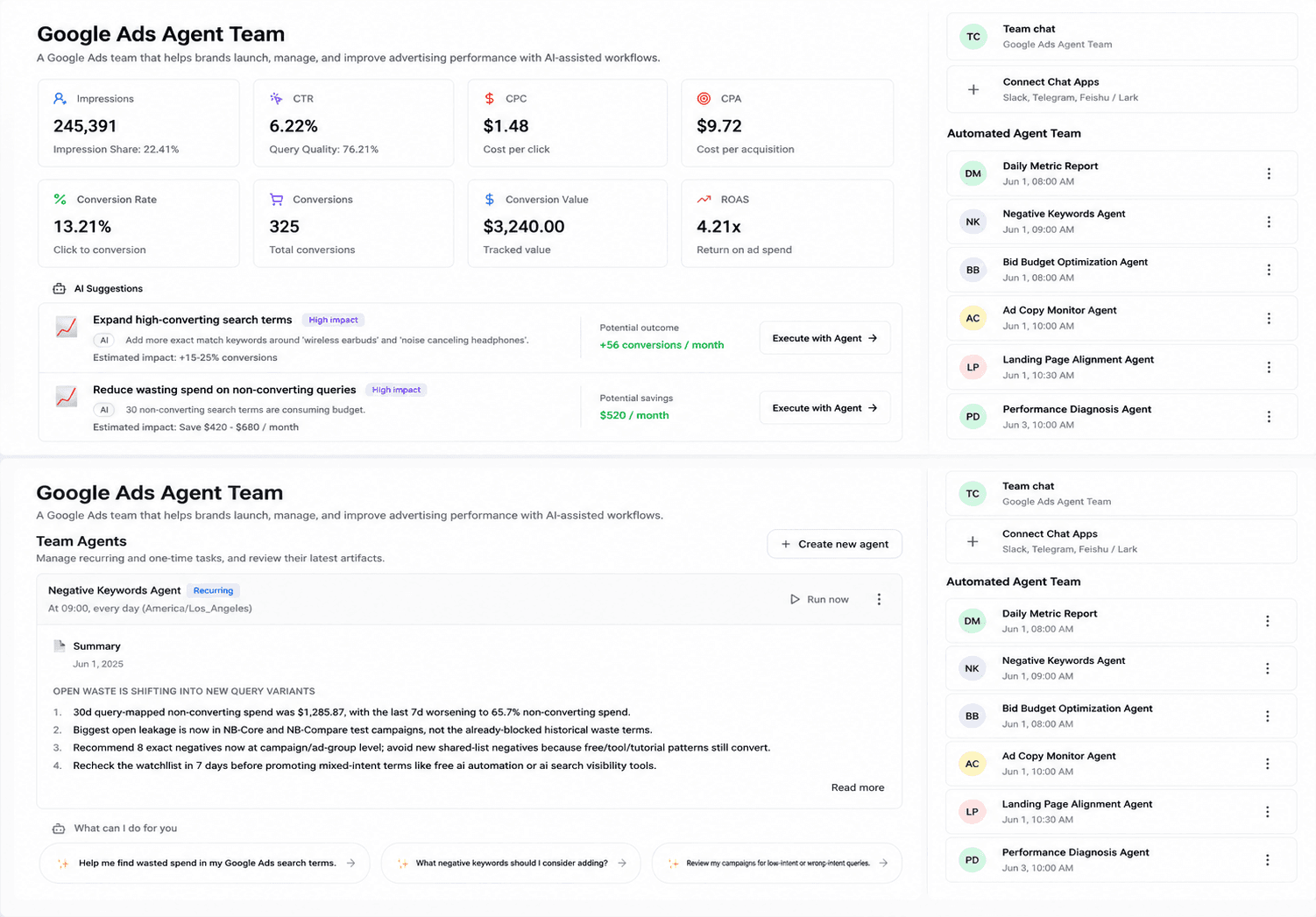Select Bid Budget Optimization Agent in lower sidebar

click(x=1121, y=716)
